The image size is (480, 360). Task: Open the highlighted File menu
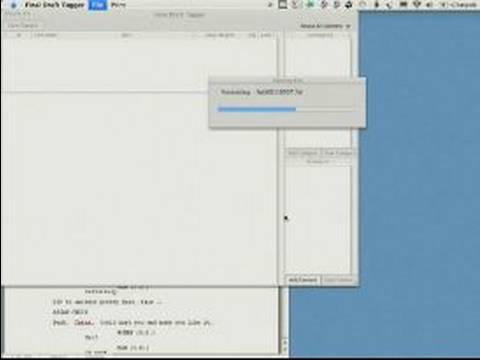click(x=98, y=5)
